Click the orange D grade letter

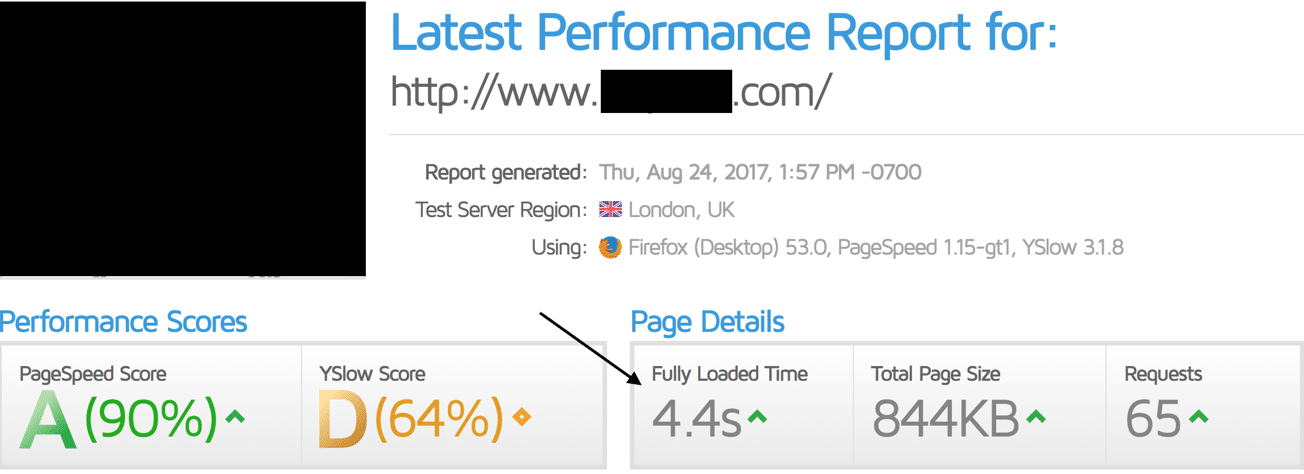coord(343,418)
